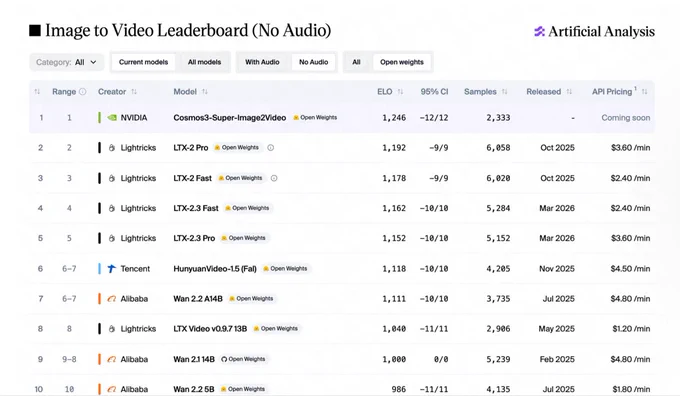The image size is (680, 396).
Task: Open the Wan 2.1 14B model
Action: pyautogui.click(x=194, y=359)
